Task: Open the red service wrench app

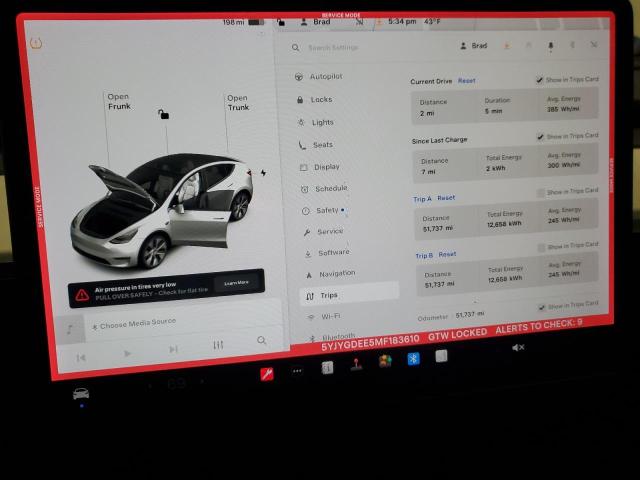Action: pyautogui.click(x=267, y=373)
